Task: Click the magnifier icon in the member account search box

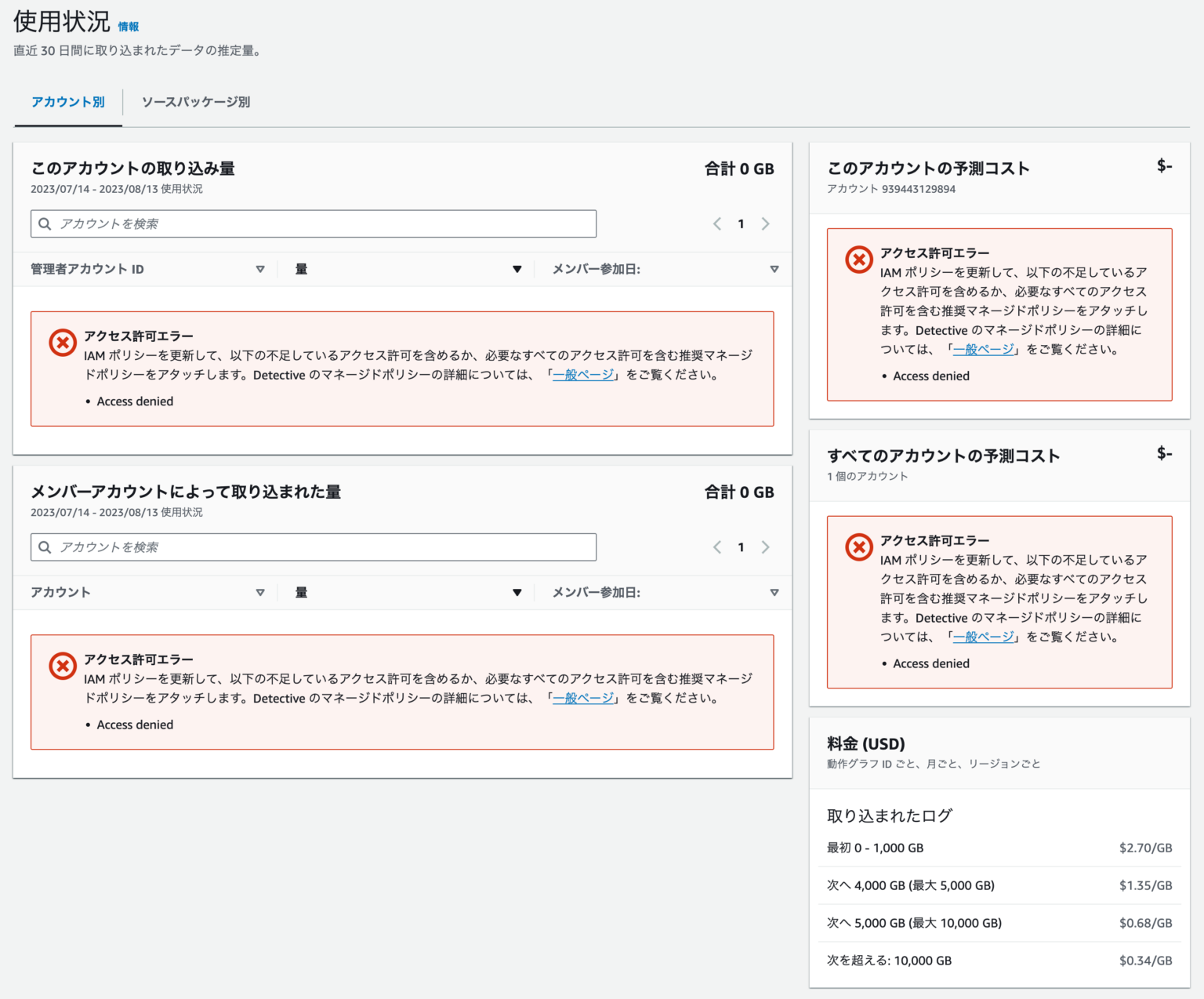Action: (x=45, y=547)
